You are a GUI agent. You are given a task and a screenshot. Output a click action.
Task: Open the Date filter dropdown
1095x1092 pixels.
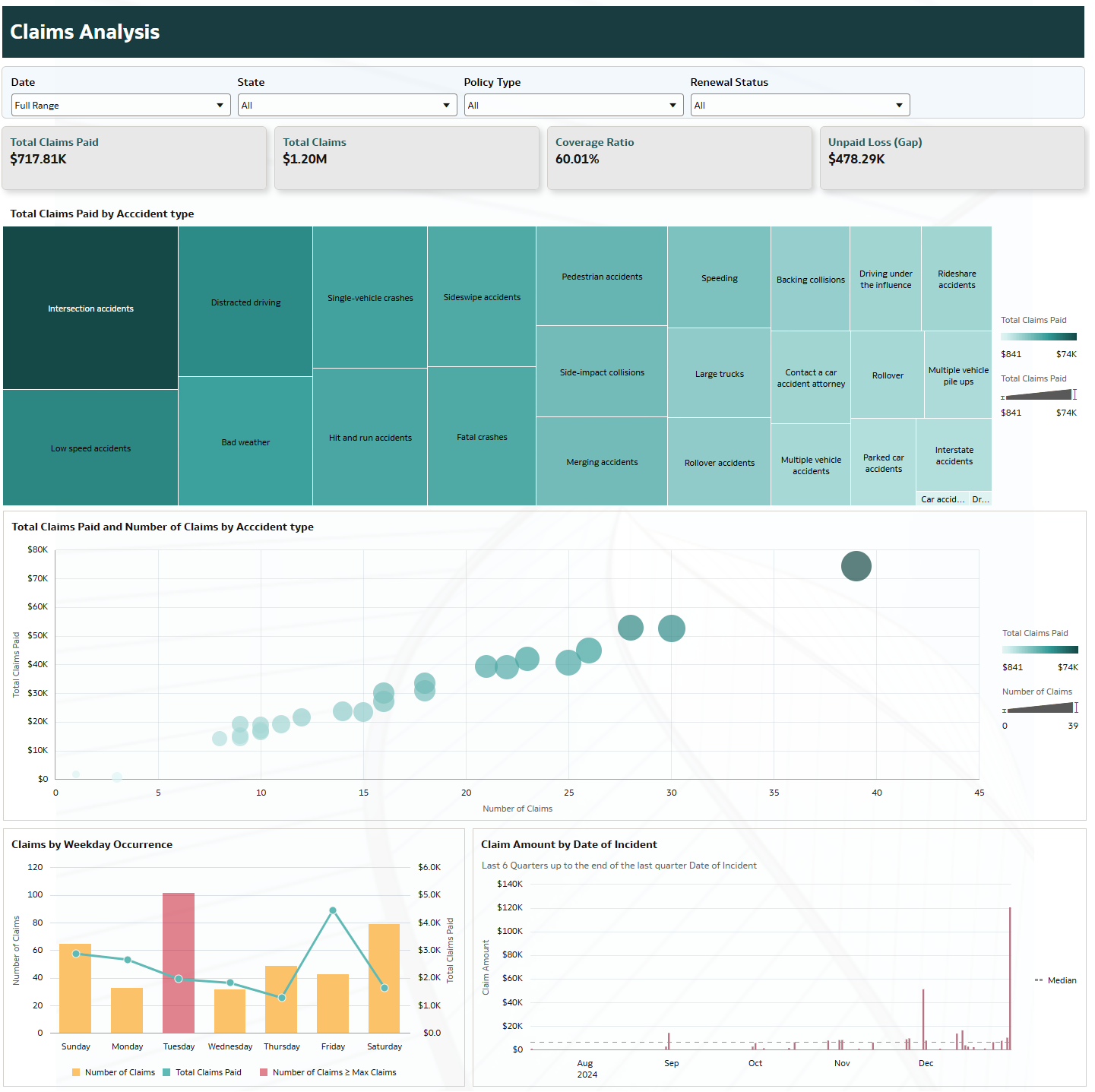click(x=121, y=105)
